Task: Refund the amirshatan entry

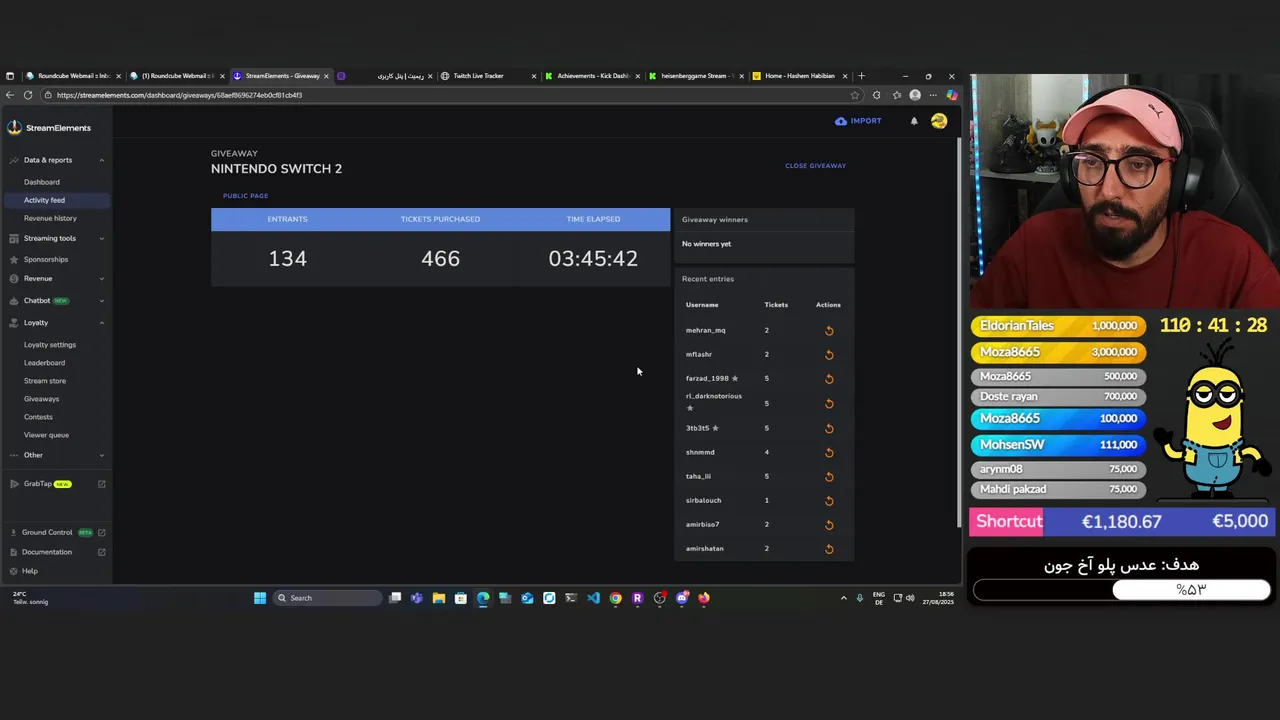Action: point(829,549)
